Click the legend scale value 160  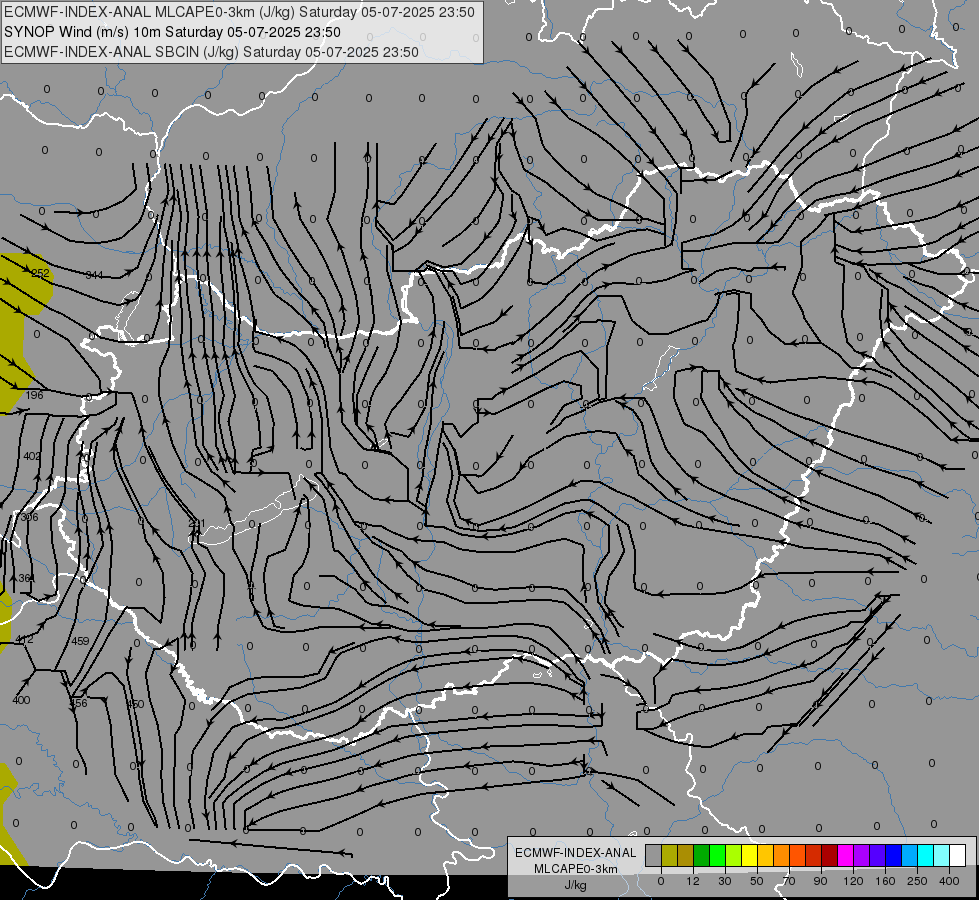[885, 881]
